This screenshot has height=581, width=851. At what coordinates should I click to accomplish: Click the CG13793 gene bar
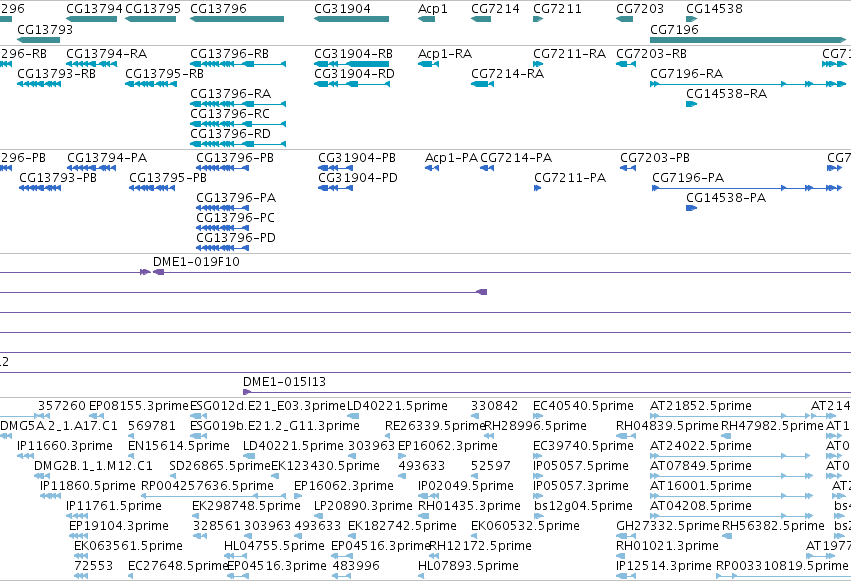click(38, 40)
